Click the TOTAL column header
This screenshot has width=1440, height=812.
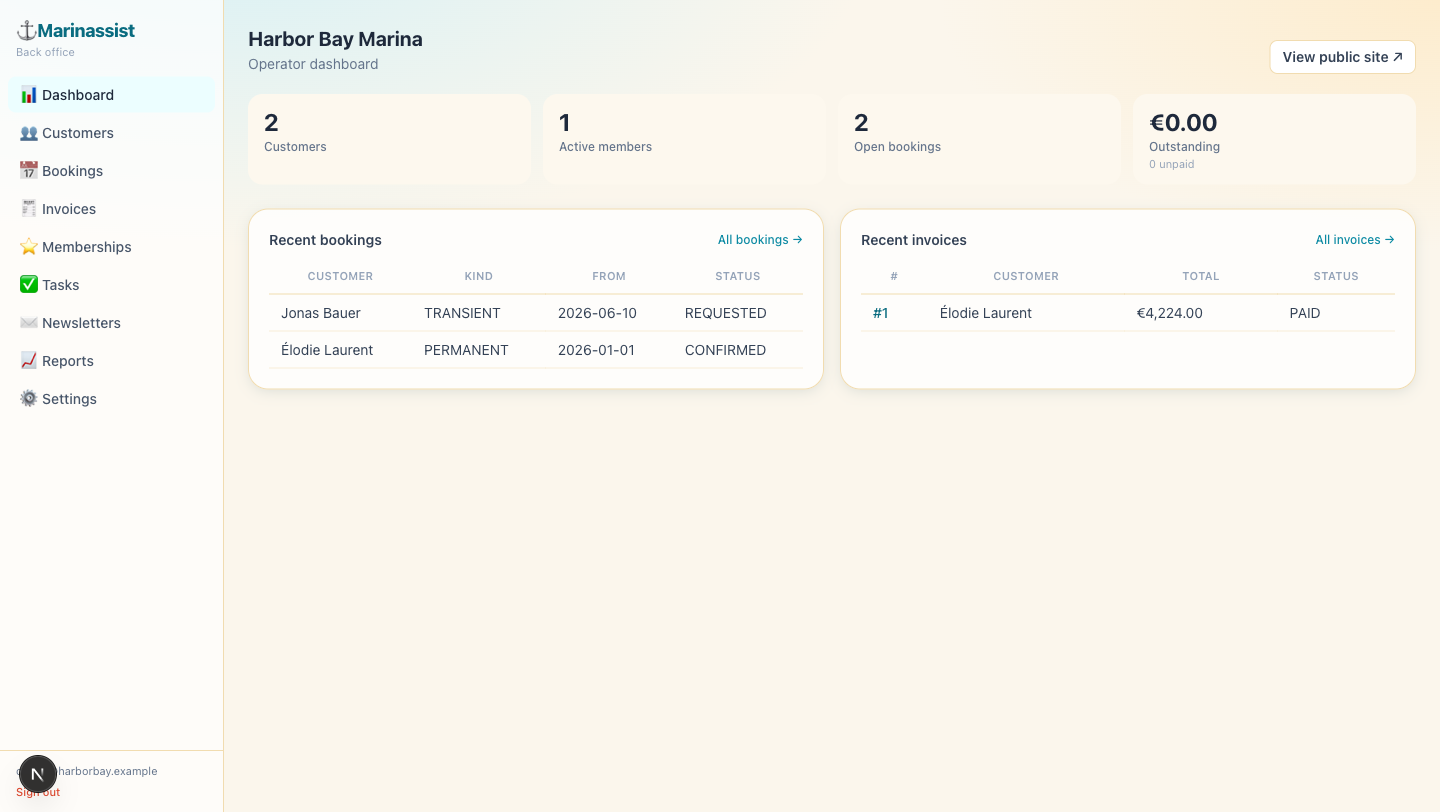click(x=1201, y=276)
